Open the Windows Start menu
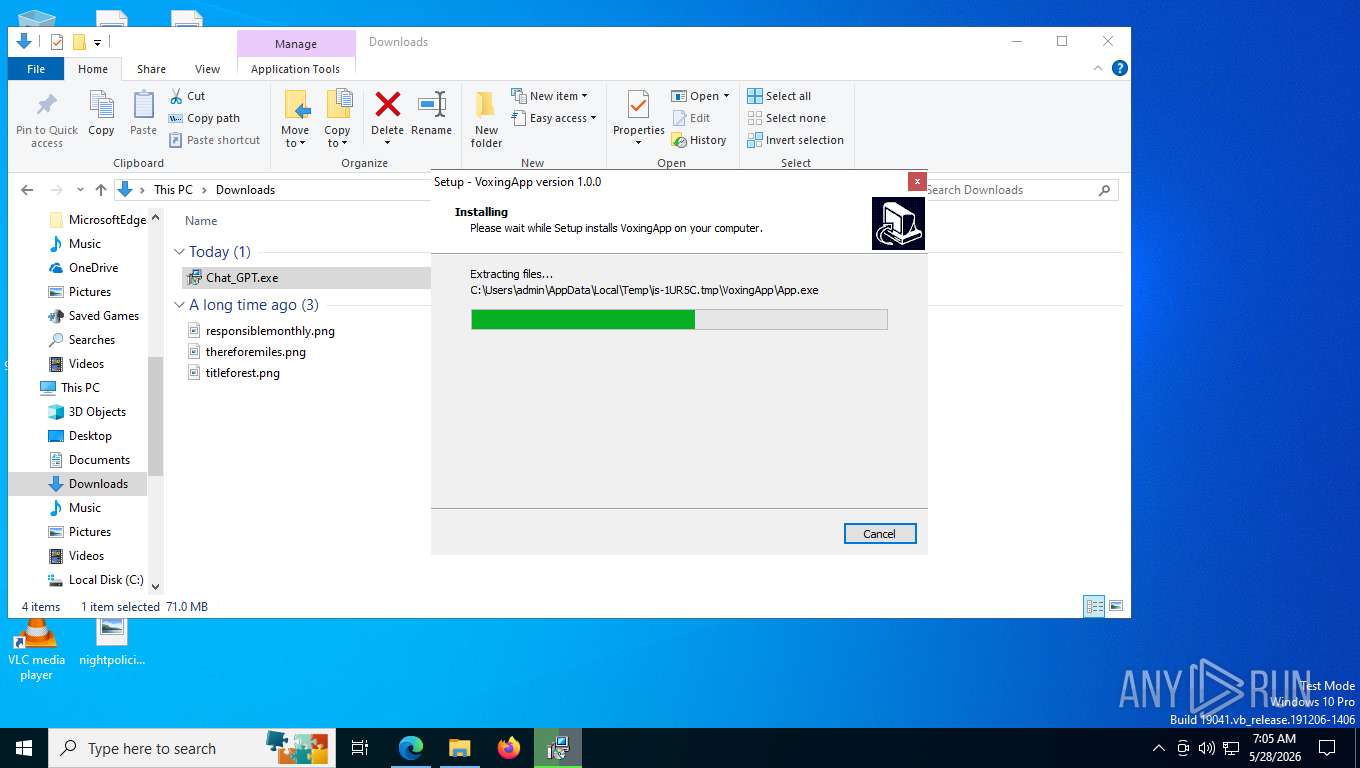The image size is (1360, 768). coord(24,748)
